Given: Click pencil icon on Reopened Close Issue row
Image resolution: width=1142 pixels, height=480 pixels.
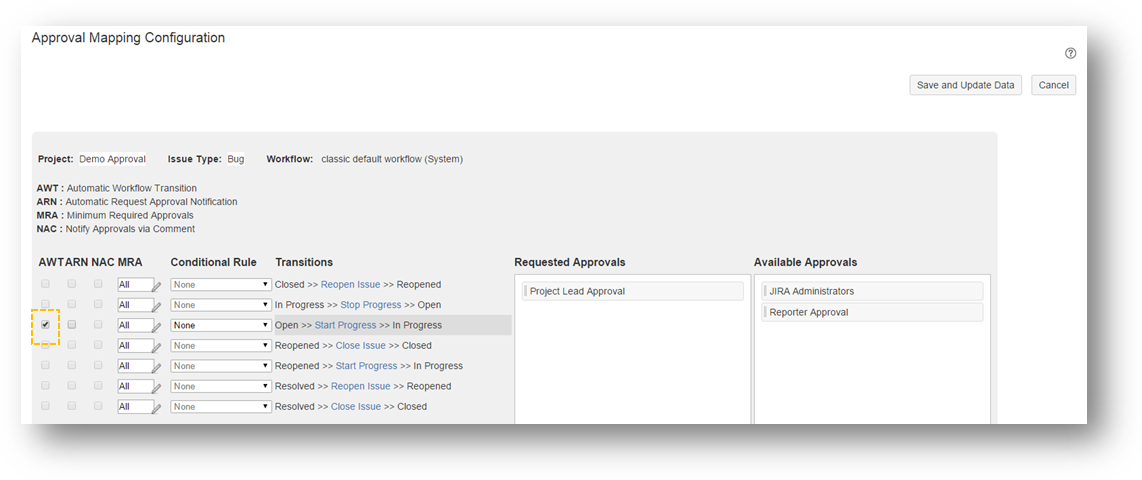Looking at the screenshot, I should (x=157, y=347).
